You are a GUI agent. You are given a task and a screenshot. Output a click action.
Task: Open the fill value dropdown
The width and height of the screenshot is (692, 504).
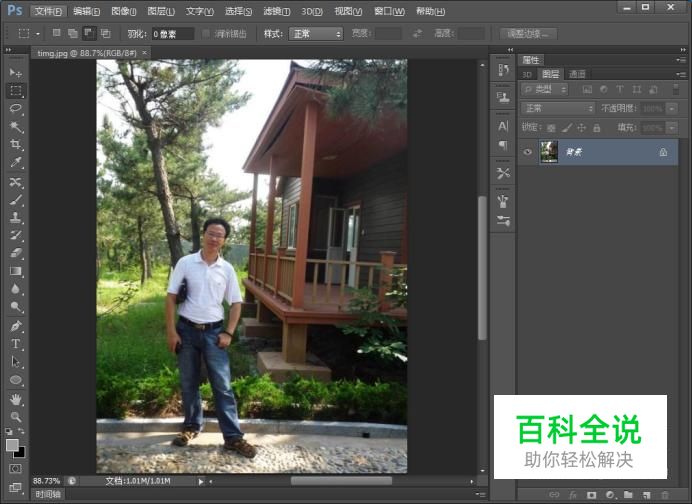click(x=672, y=128)
